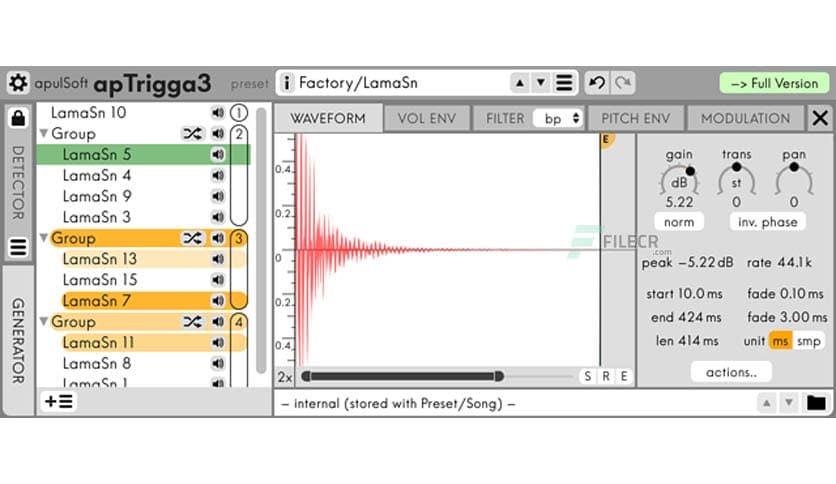This screenshot has height=484, width=836.
Task: Open the sidebar list menu icon
Action: click(18, 247)
